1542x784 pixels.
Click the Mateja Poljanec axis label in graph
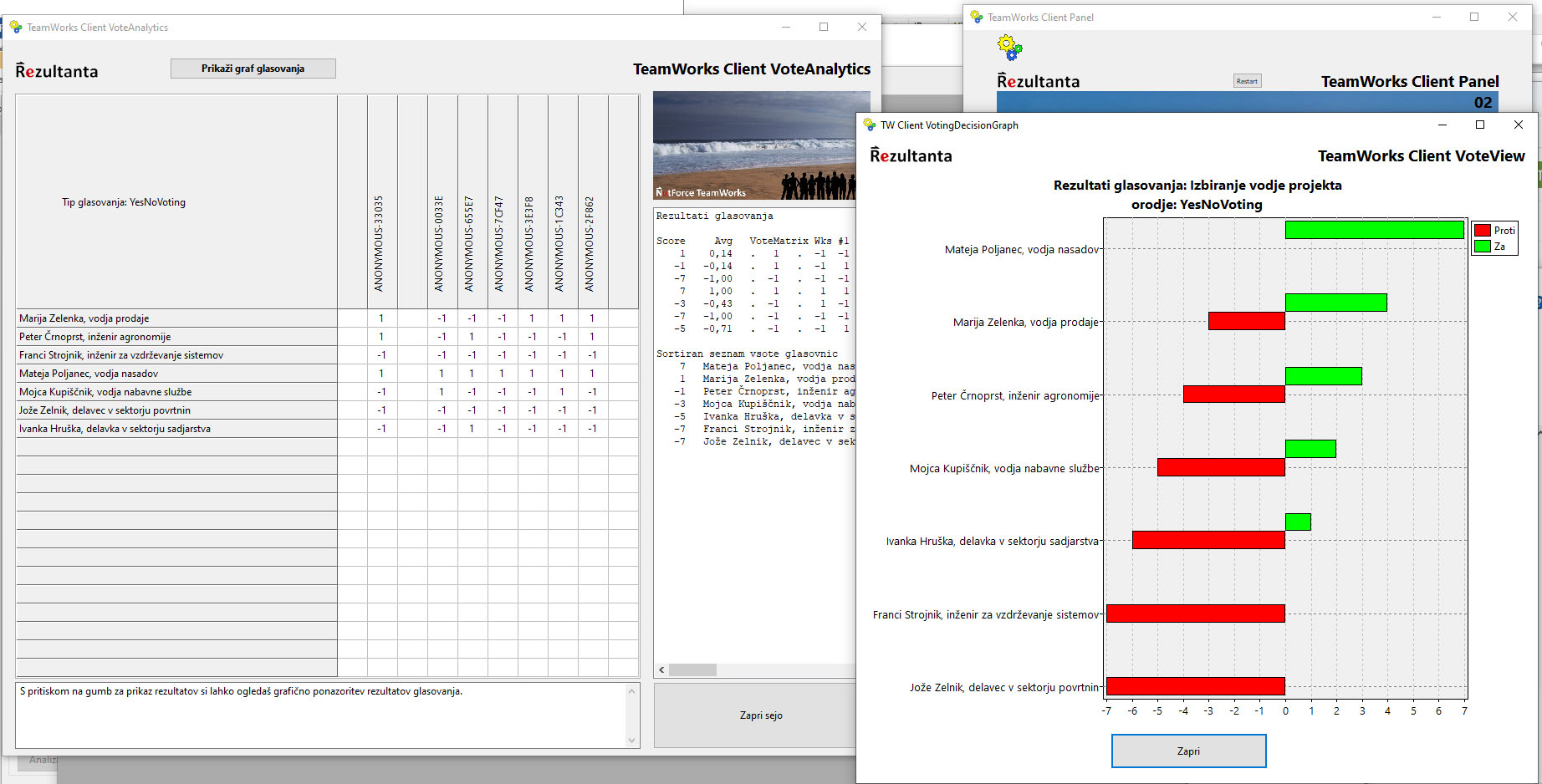coord(1021,249)
